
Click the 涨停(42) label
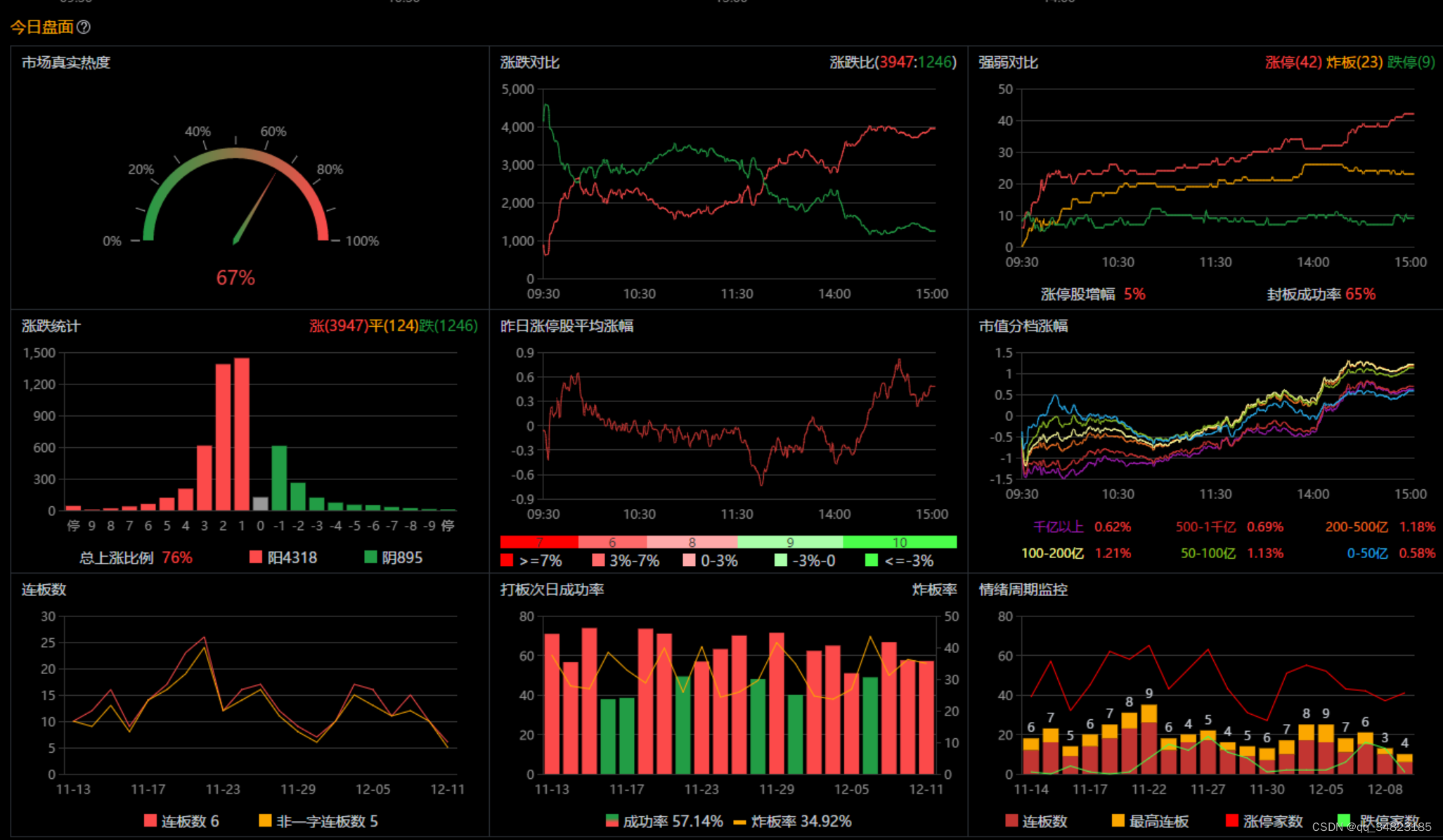click(x=1293, y=62)
